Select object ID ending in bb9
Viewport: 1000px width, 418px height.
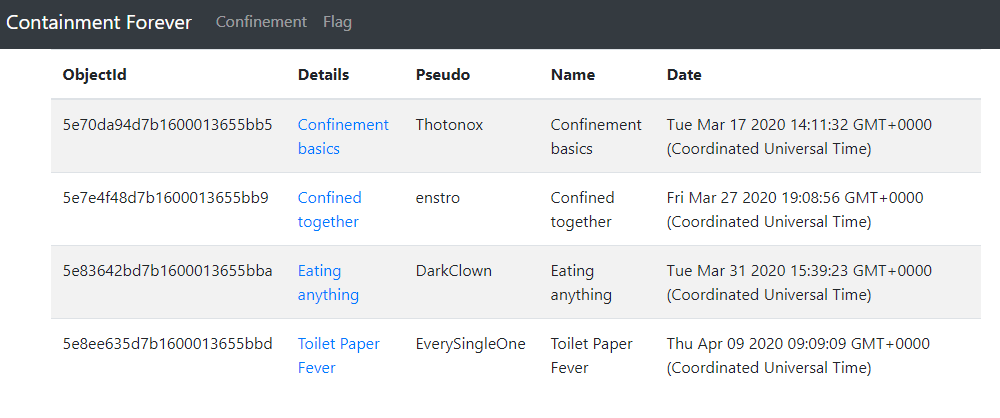[165, 198]
